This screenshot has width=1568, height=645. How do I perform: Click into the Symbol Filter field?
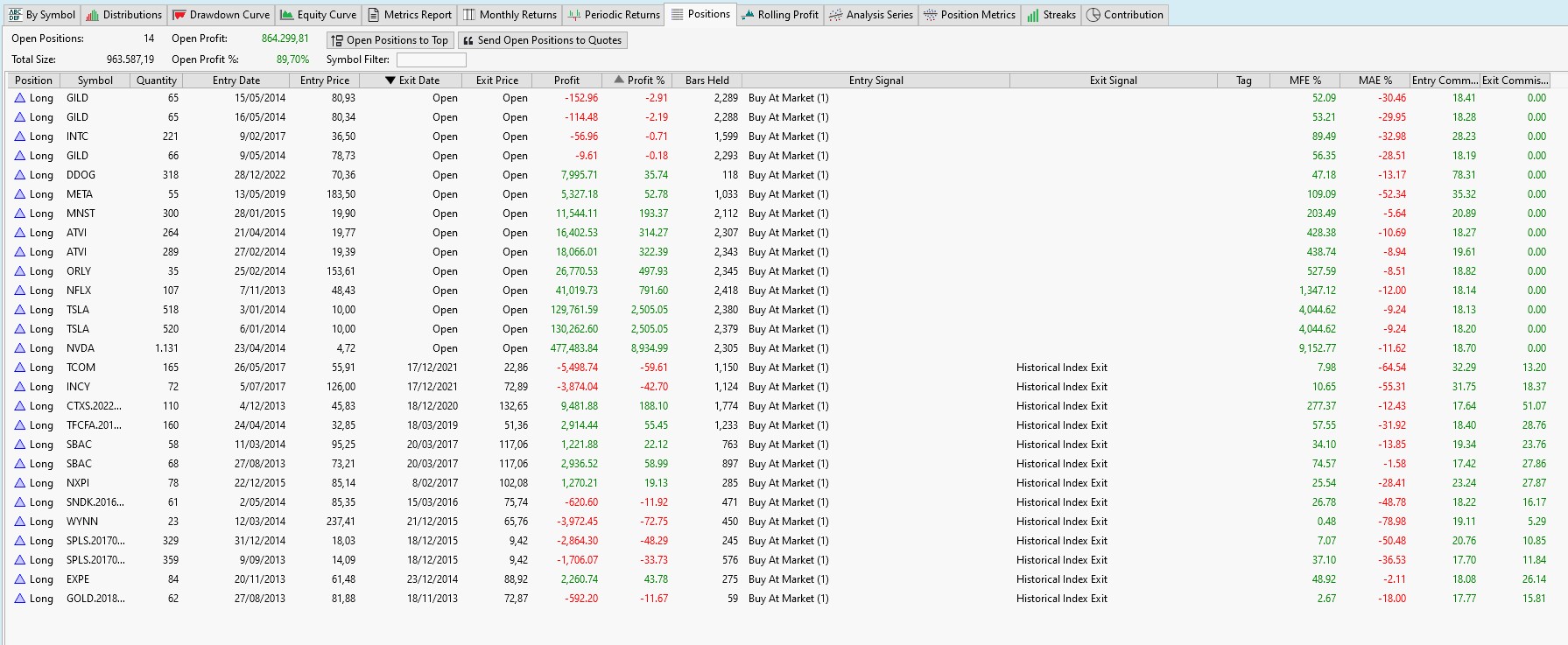431,60
